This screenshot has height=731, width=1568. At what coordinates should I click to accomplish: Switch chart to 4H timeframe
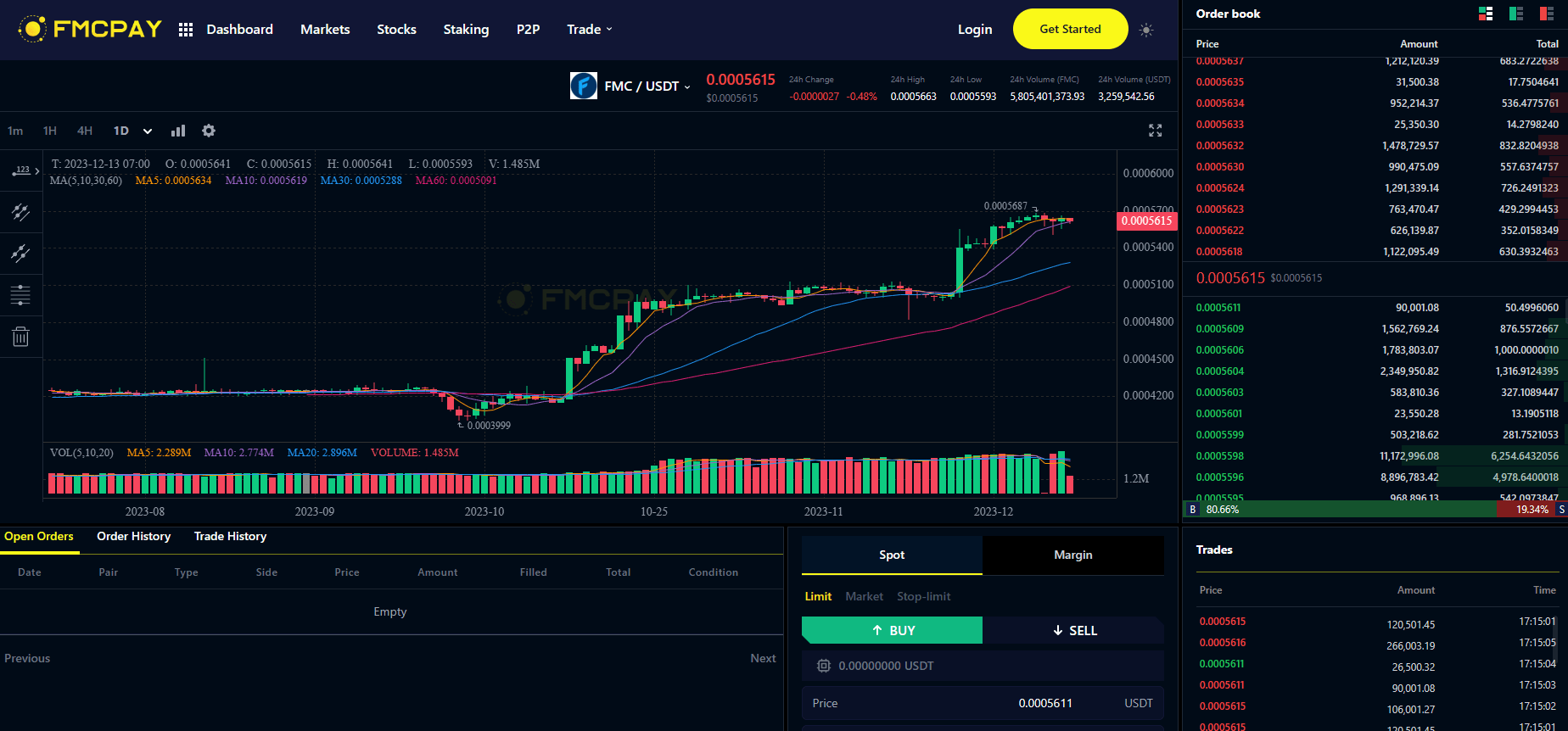[85, 131]
